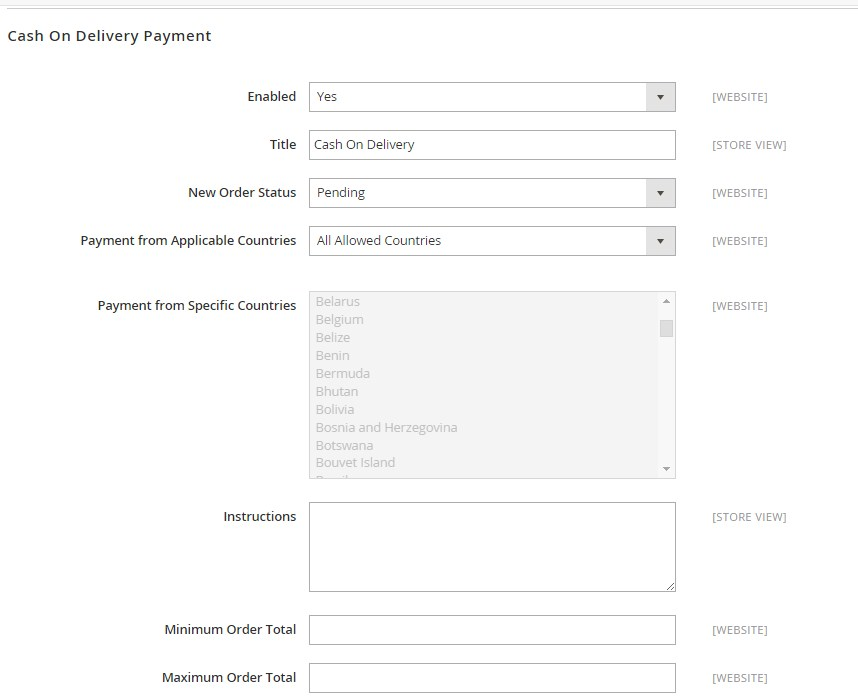Select Bhutan in the country list
The height and width of the screenshot is (698, 858).
pos(337,392)
